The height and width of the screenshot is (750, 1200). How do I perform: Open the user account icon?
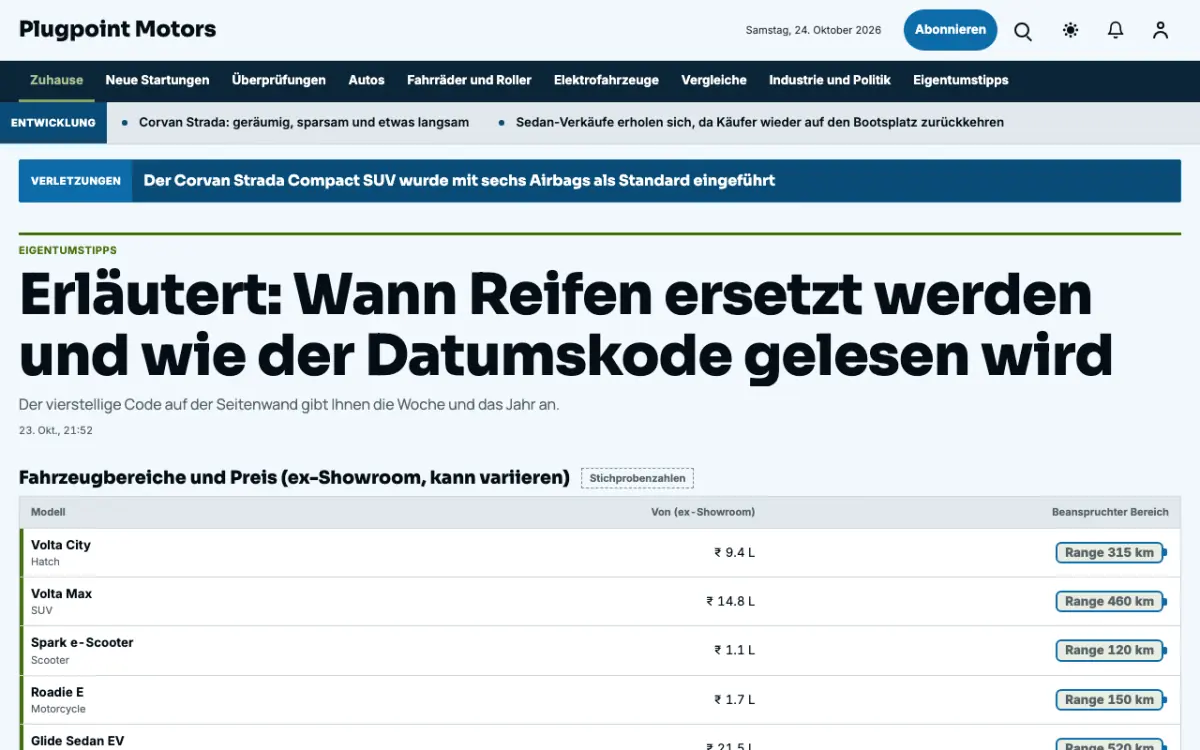tap(1160, 31)
